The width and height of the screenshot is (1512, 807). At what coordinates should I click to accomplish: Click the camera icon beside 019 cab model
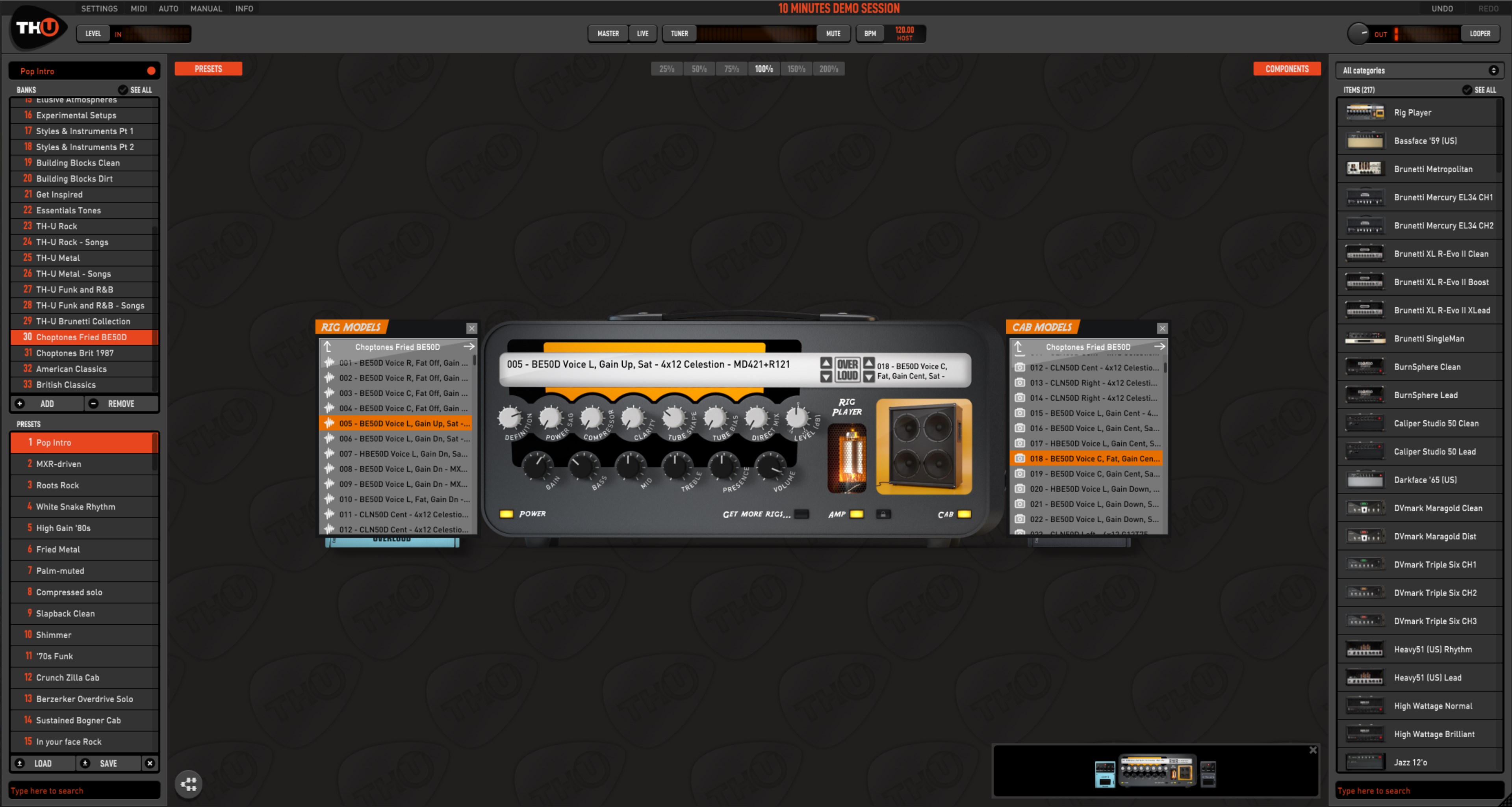pyautogui.click(x=1020, y=474)
